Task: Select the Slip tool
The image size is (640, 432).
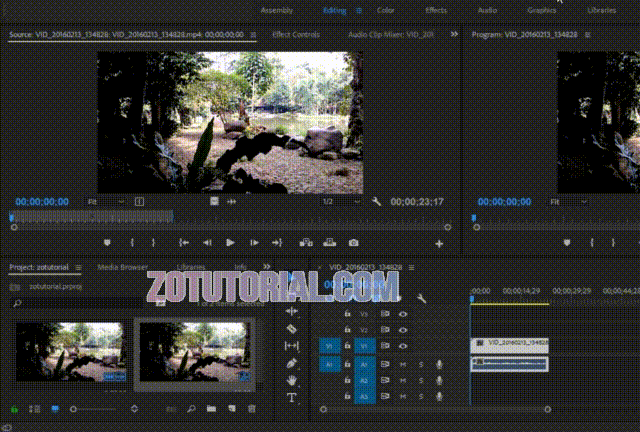Action: tap(291, 346)
